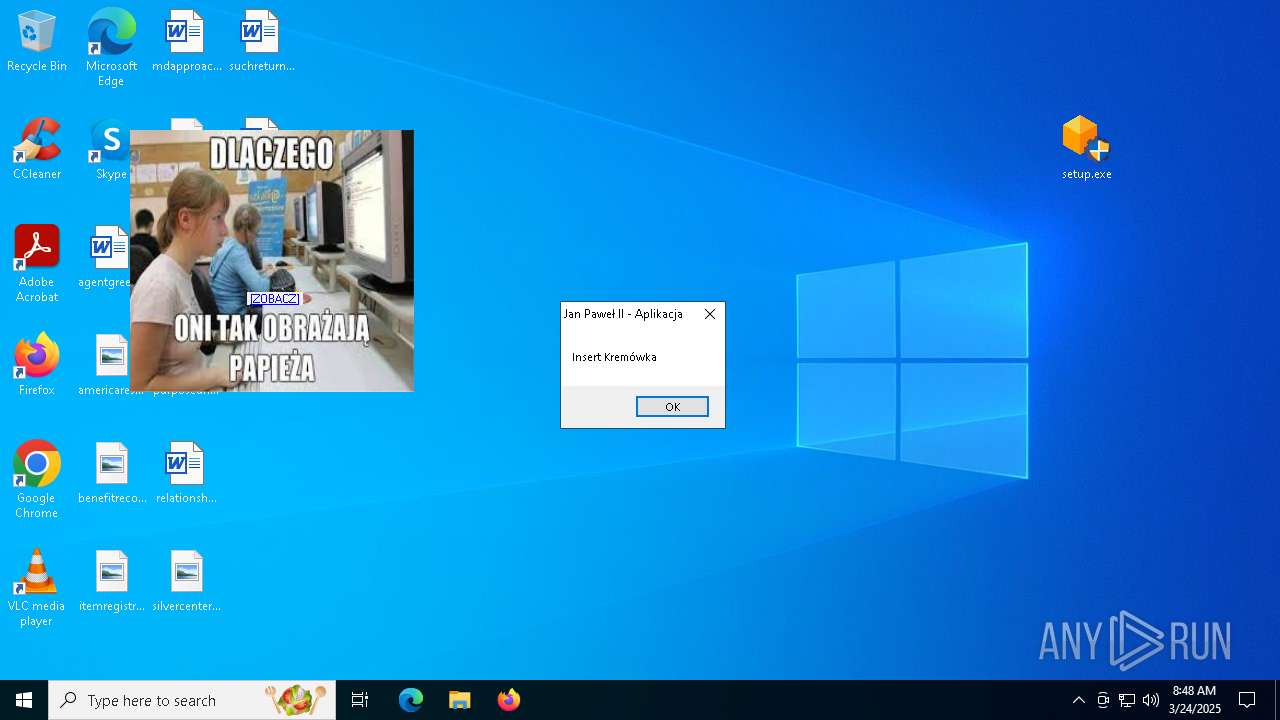
Task: Open the CCleaner desktop shortcut
Action: click(x=37, y=150)
